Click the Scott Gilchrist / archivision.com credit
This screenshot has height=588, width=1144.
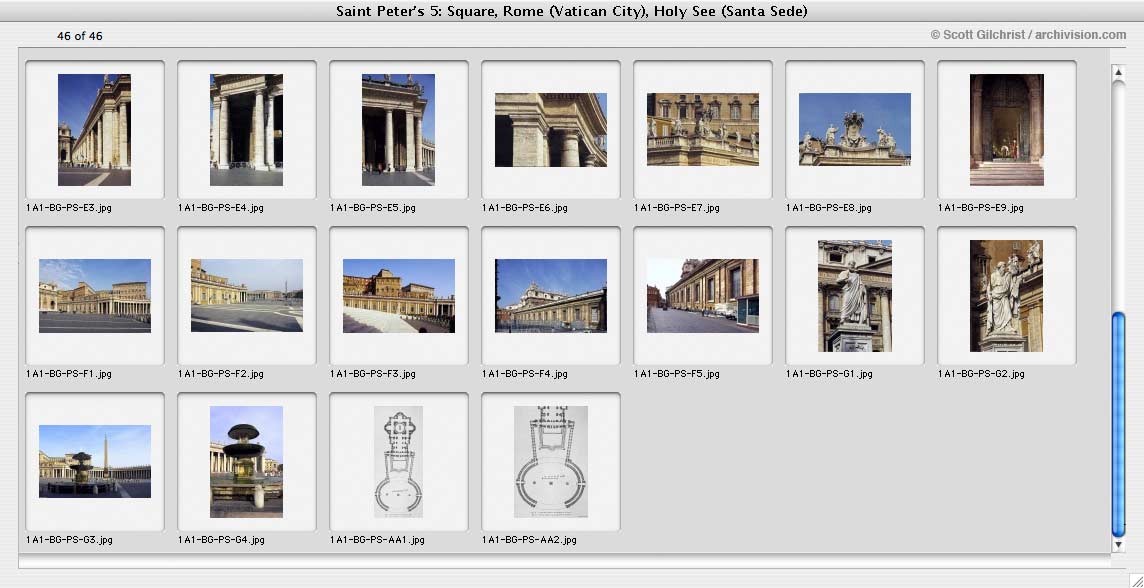coord(1028,35)
